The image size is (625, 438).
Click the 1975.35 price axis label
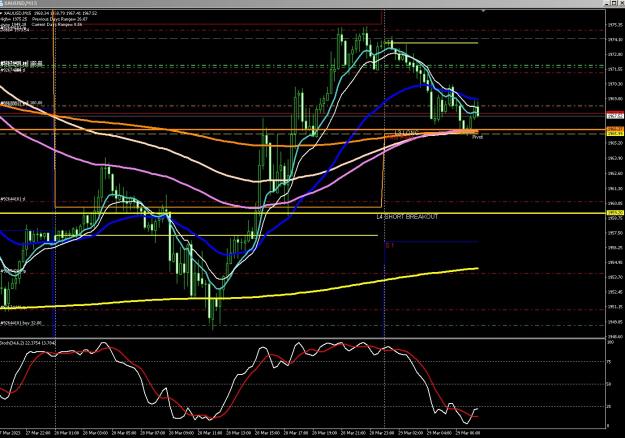coord(614,25)
